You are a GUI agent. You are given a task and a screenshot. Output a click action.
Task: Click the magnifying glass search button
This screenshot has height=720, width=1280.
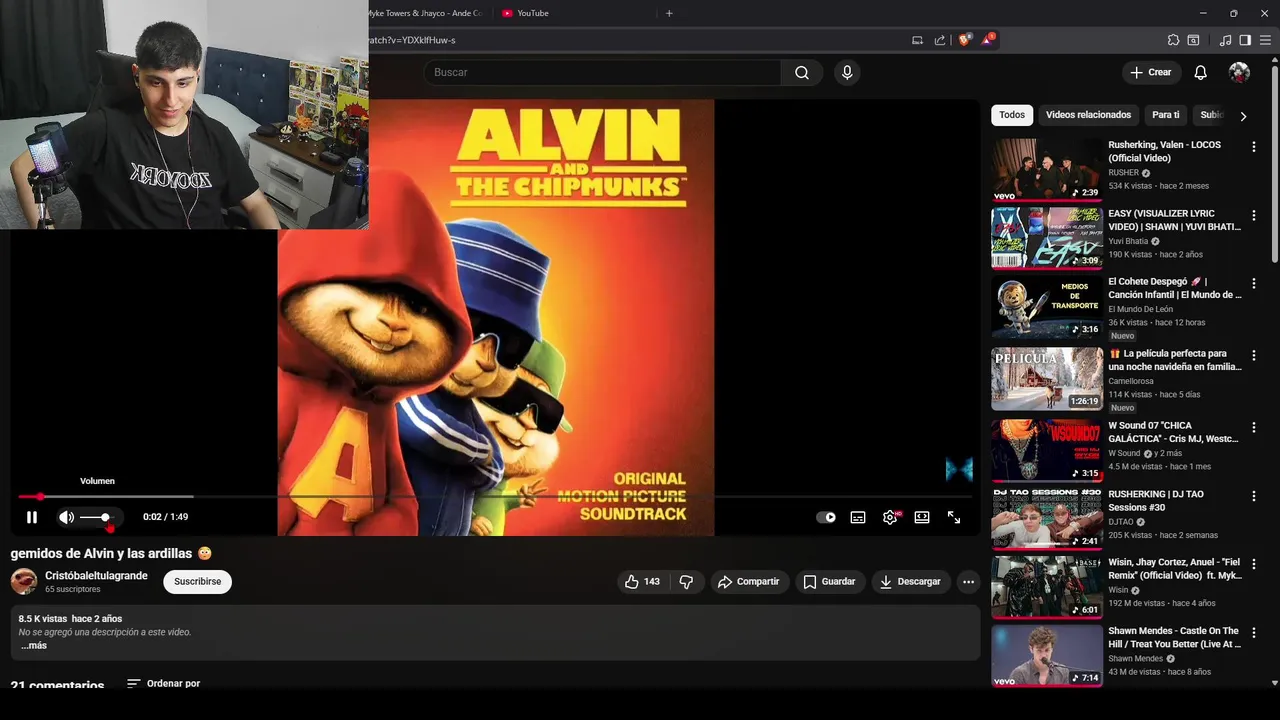tap(802, 72)
